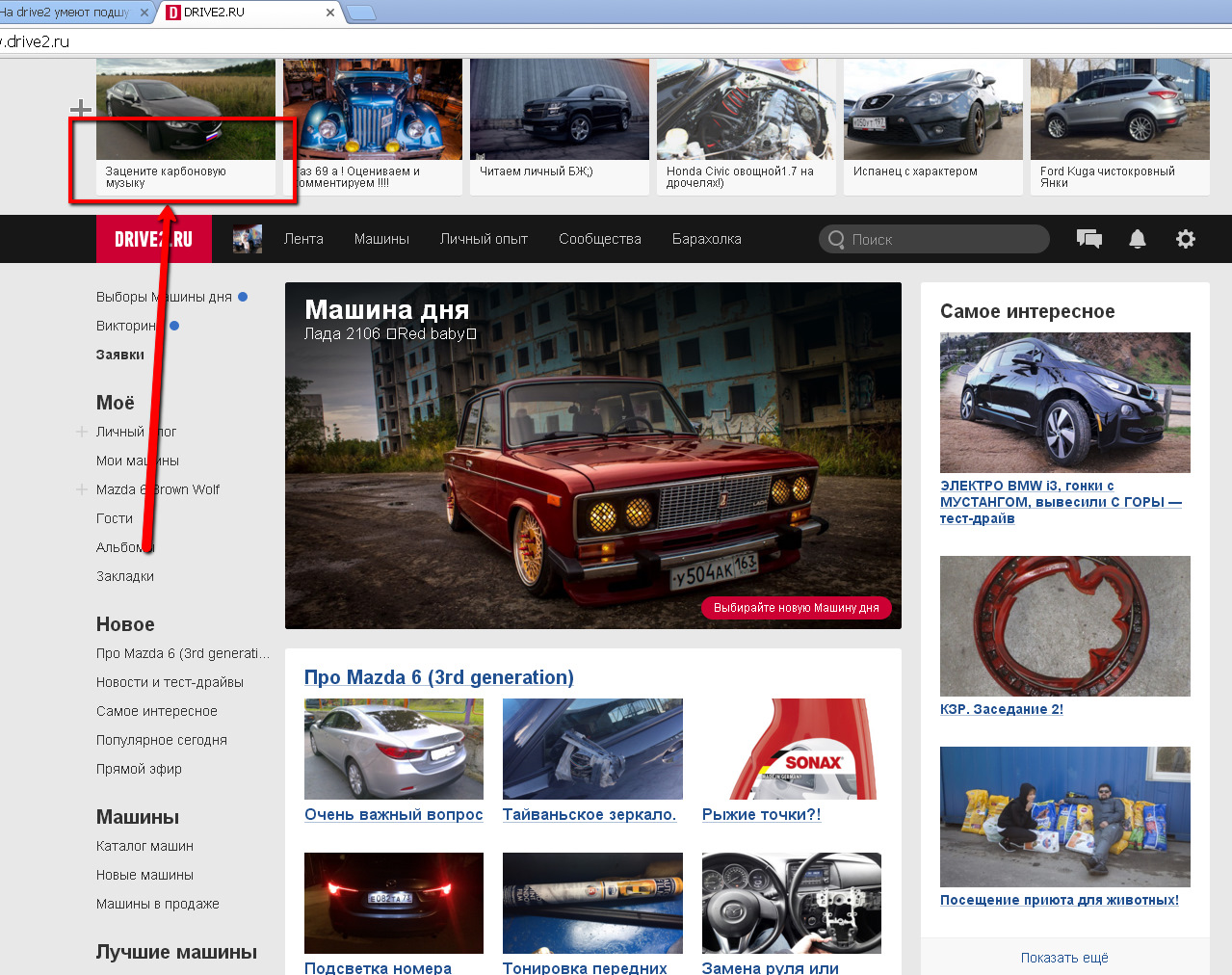Viewport: 1232px width, 975px height.
Task: Open the messages chat icon
Action: pyautogui.click(x=1088, y=239)
